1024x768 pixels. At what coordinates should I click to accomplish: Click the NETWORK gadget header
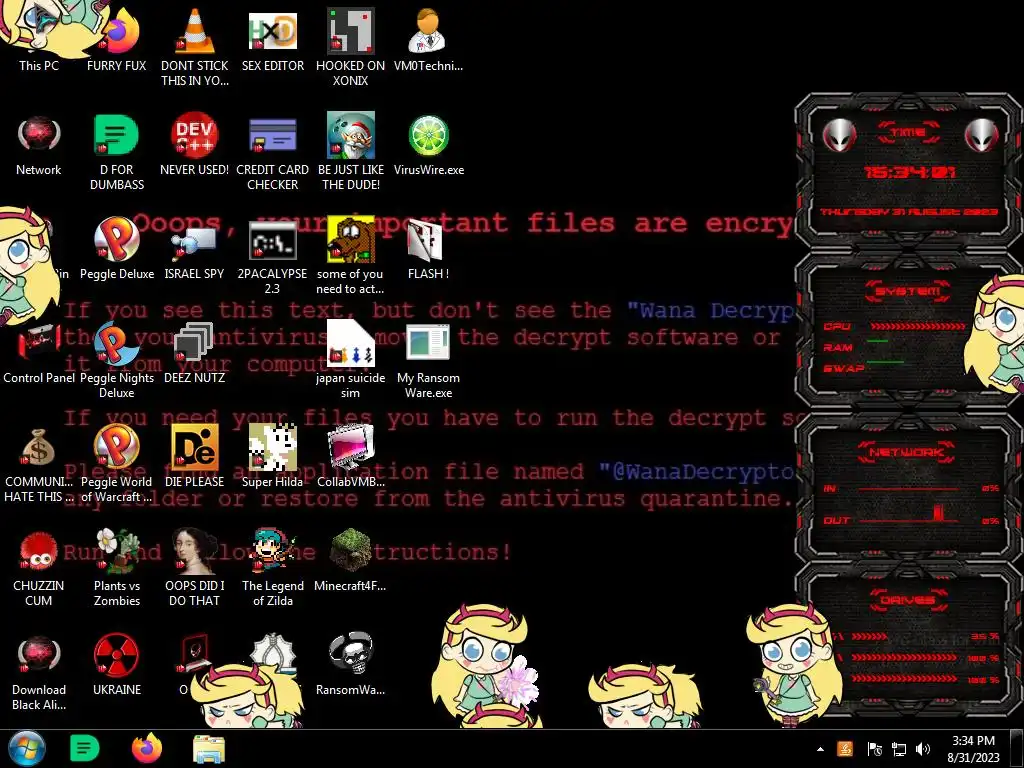click(906, 452)
